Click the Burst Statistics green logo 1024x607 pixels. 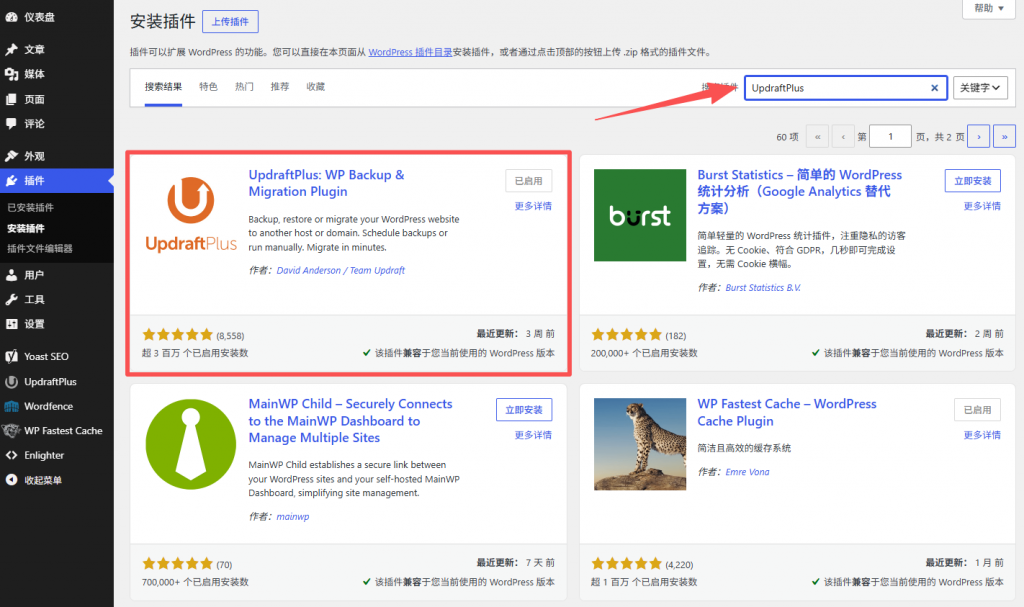pyautogui.click(x=639, y=215)
